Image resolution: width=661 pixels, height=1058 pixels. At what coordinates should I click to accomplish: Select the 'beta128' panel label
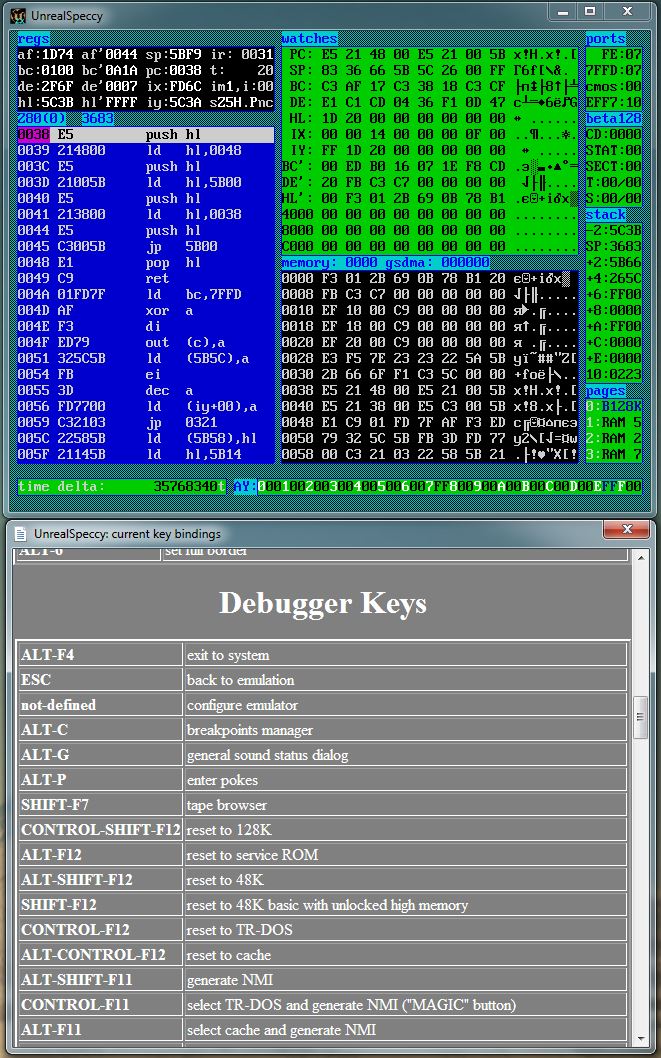tap(614, 118)
